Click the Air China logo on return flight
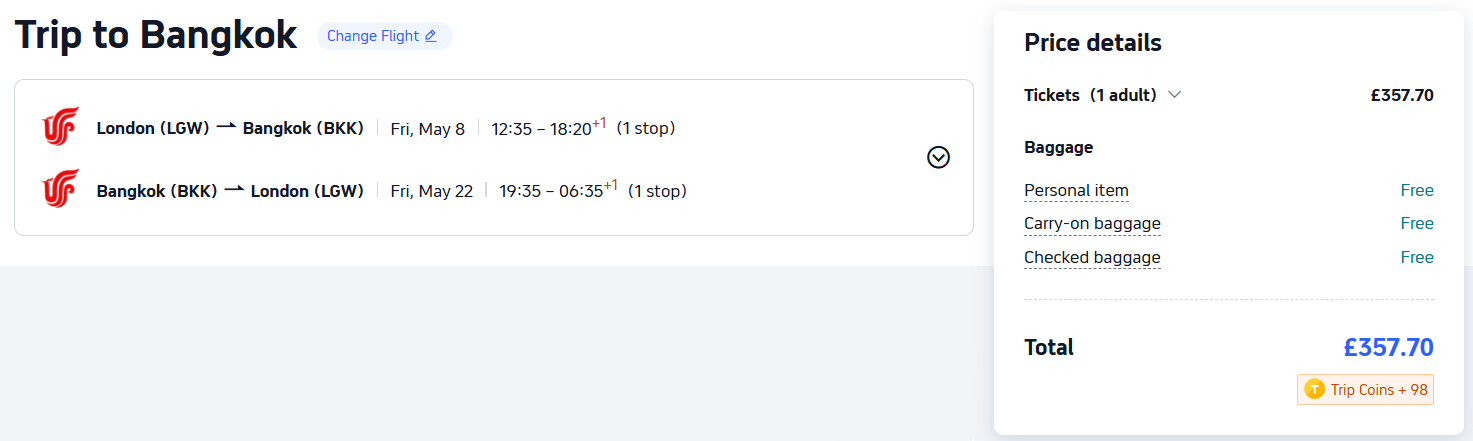The image size is (1473, 441). coord(60,190)
